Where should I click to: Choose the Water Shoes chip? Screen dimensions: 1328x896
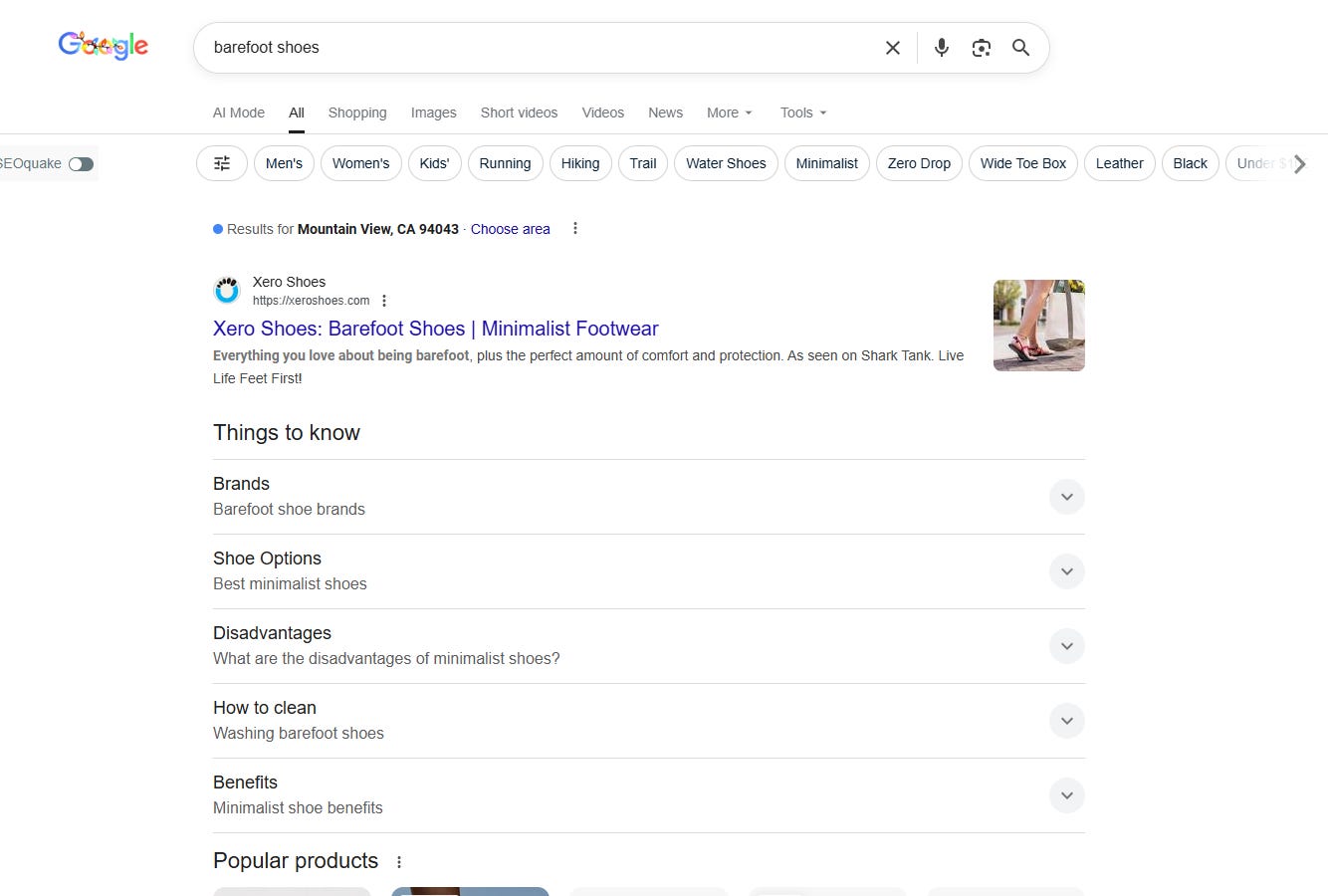(726, 163)
